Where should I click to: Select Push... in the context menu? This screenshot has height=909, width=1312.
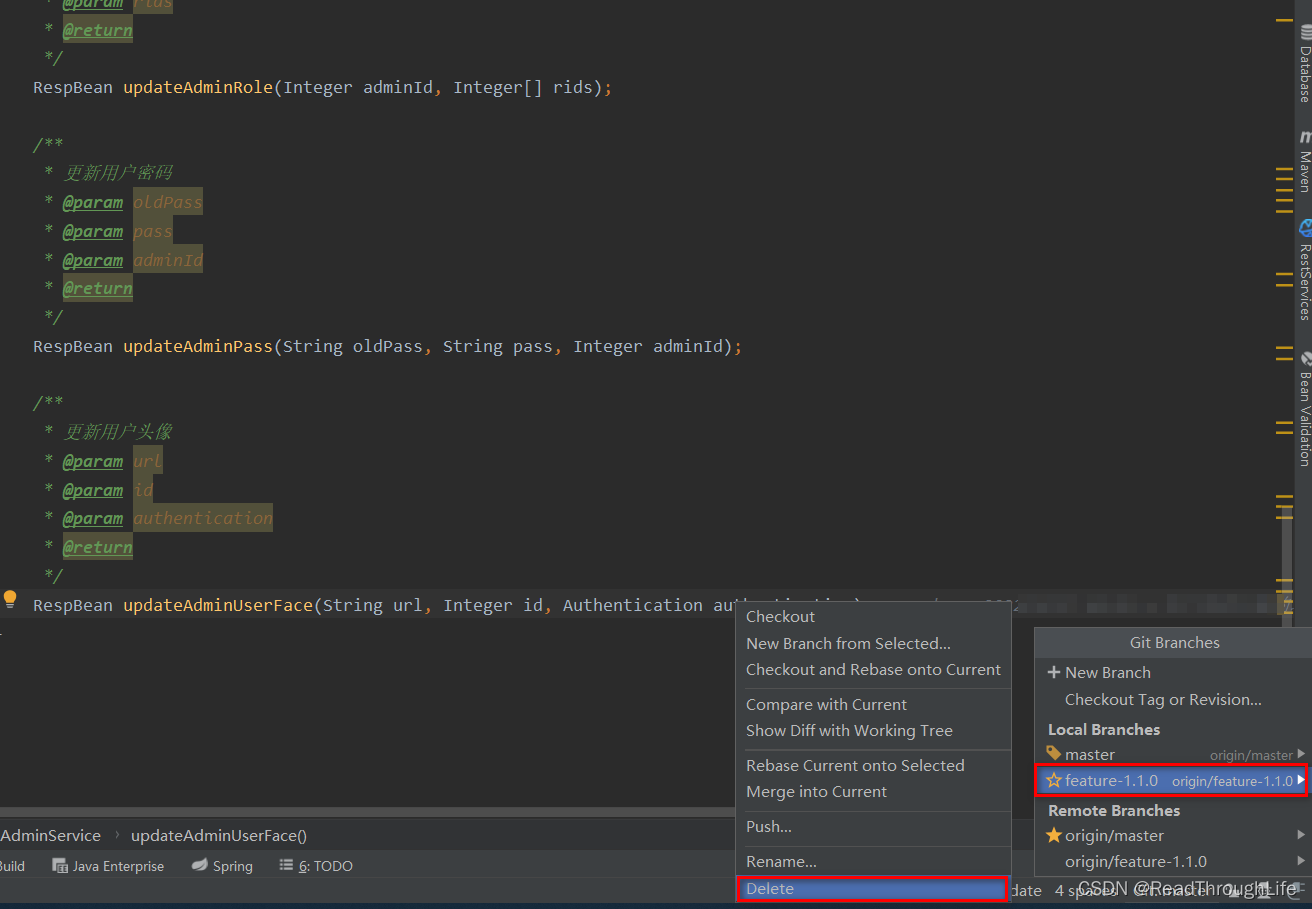pyautogui.click(x=873, y=827)
